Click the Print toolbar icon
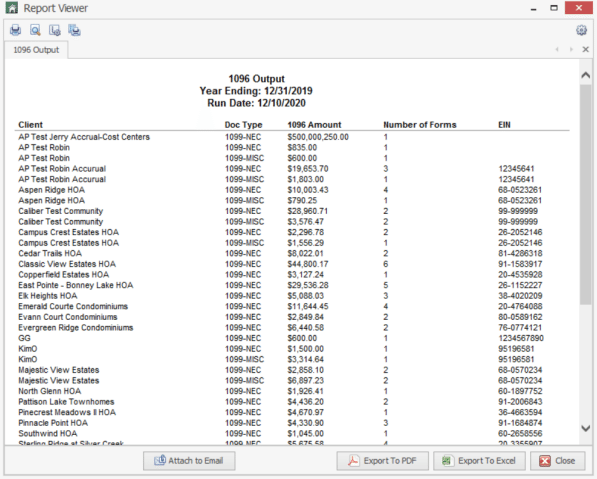This screenshot has width=597, height=479. pos(15,30)
